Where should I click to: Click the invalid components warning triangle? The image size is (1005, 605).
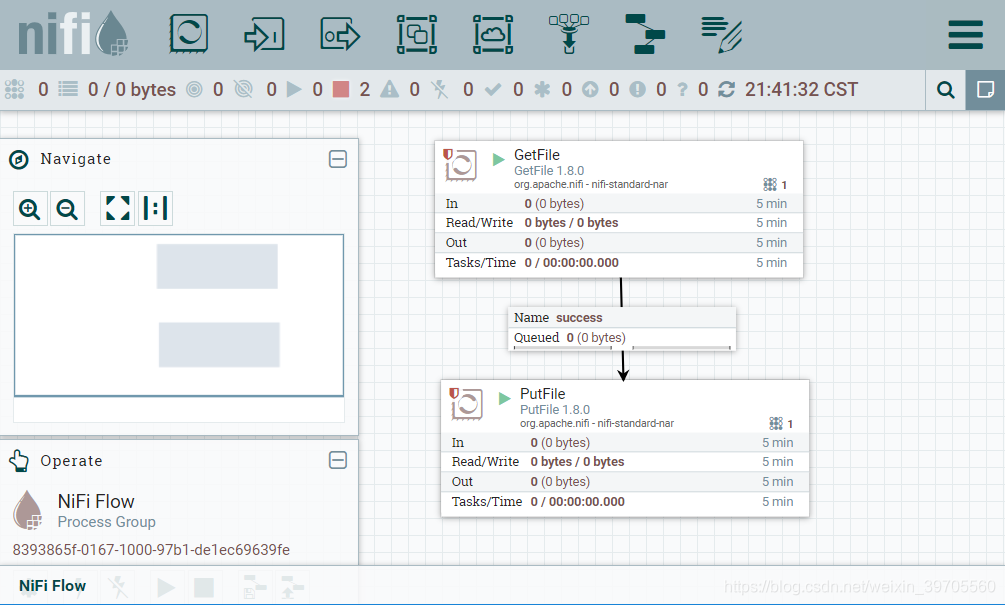point(389,89)
